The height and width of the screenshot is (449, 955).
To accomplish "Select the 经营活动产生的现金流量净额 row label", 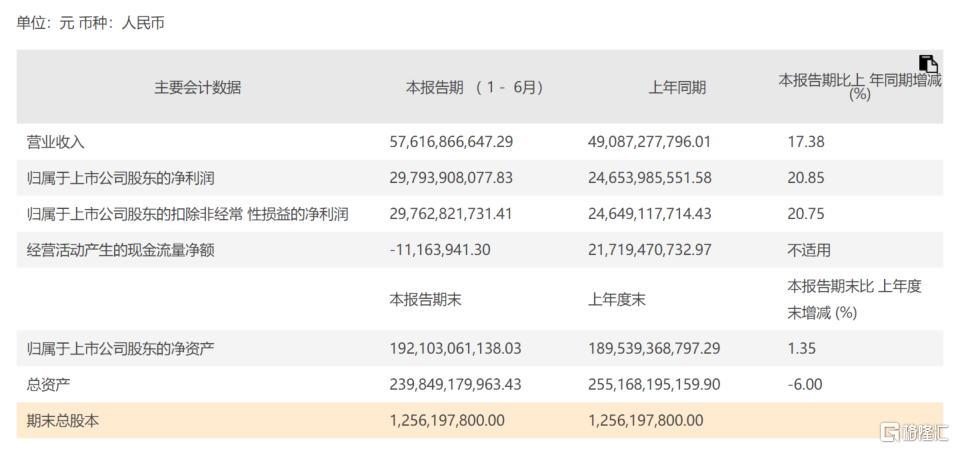I will [x=121, y=250].
